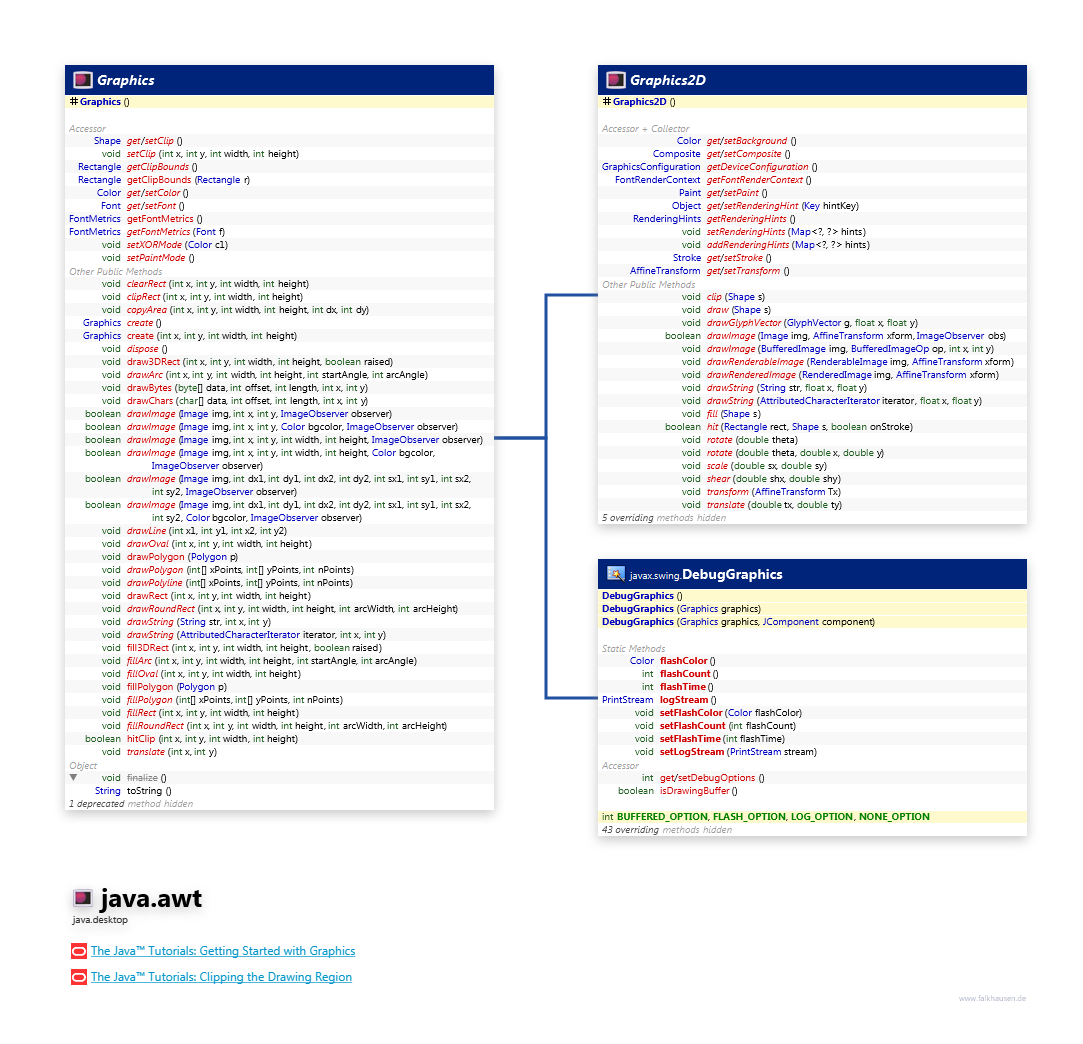Click the drawOval method entry

(x=148, y=544)
